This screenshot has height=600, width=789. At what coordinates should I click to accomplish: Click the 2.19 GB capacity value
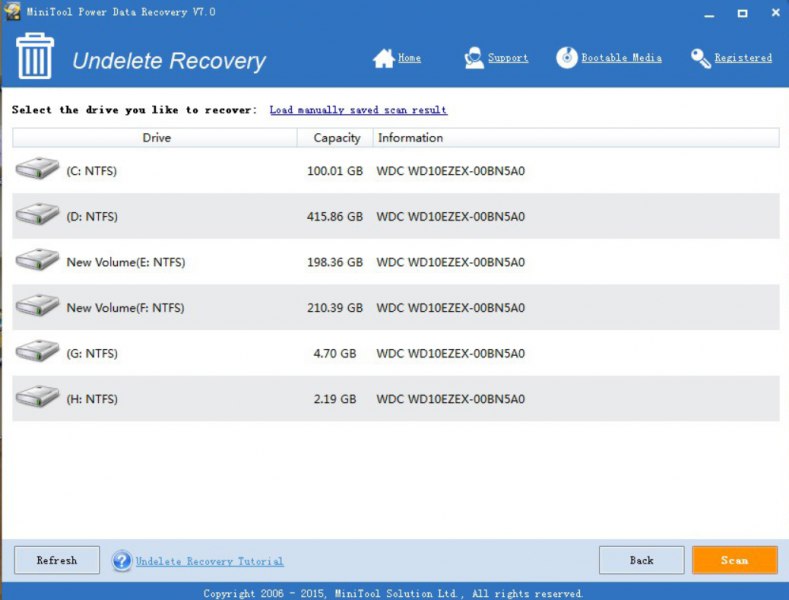tap(335, 399)
